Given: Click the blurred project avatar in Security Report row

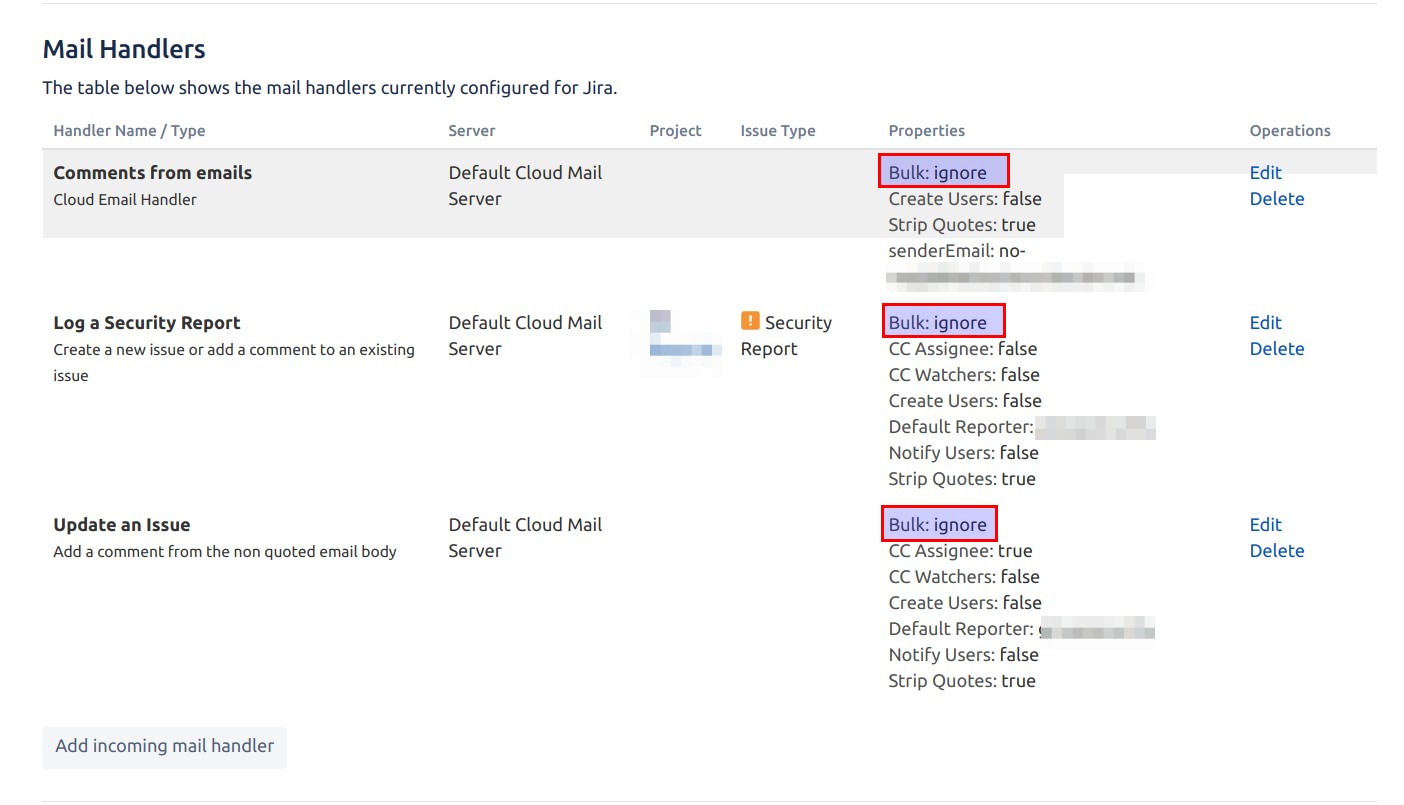Looking at the screenshot, I should click(x=660, y=322).
